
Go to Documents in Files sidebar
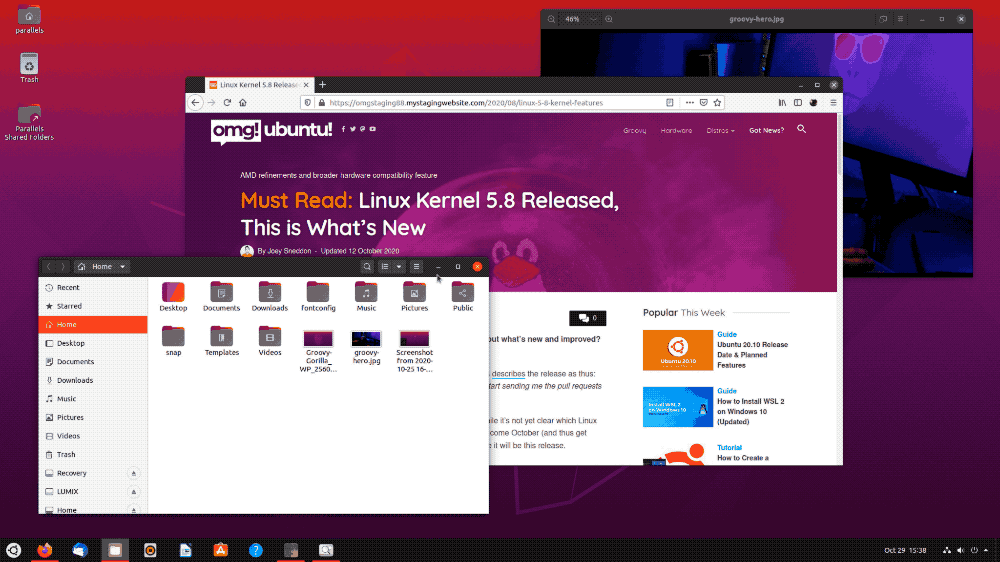93,362
